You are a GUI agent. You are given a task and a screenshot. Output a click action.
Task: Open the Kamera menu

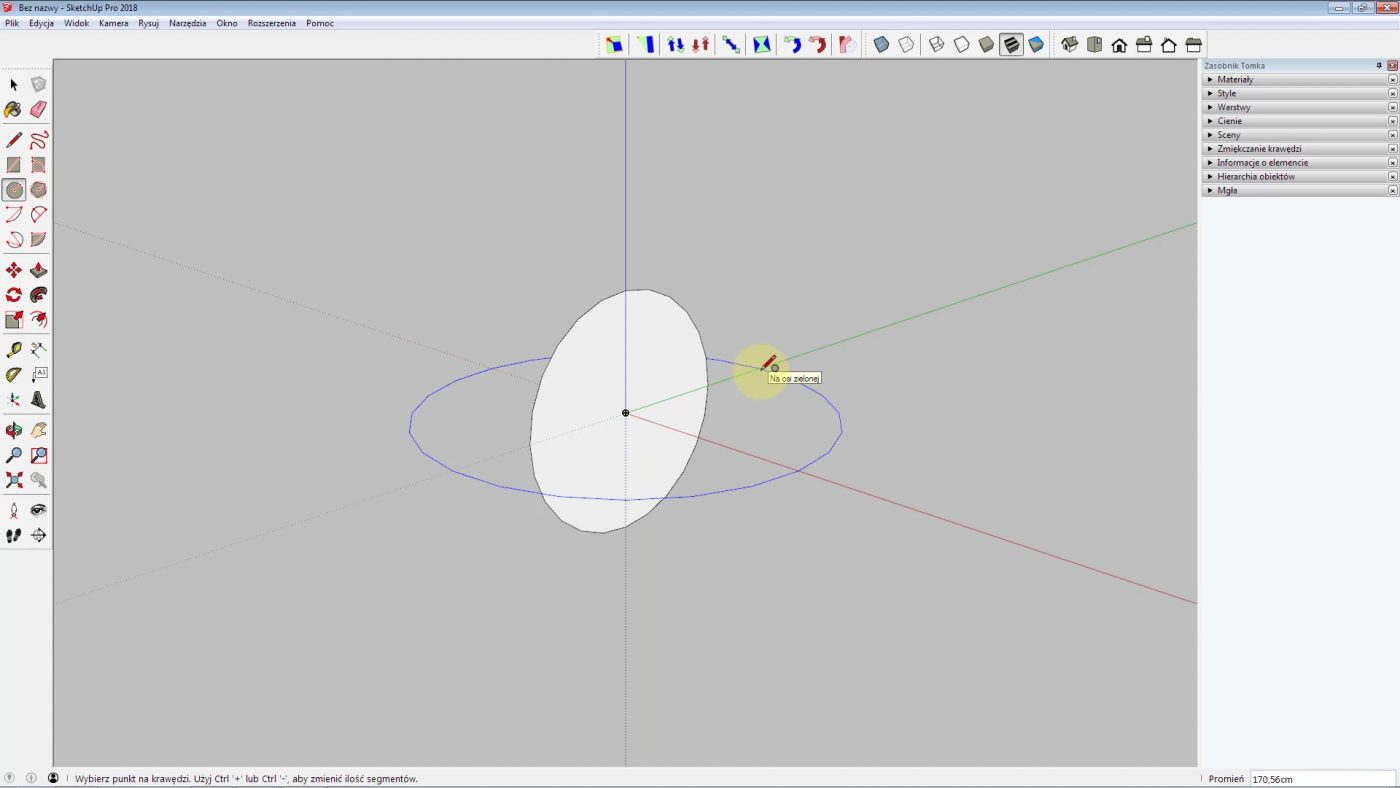tap(113, 23)
